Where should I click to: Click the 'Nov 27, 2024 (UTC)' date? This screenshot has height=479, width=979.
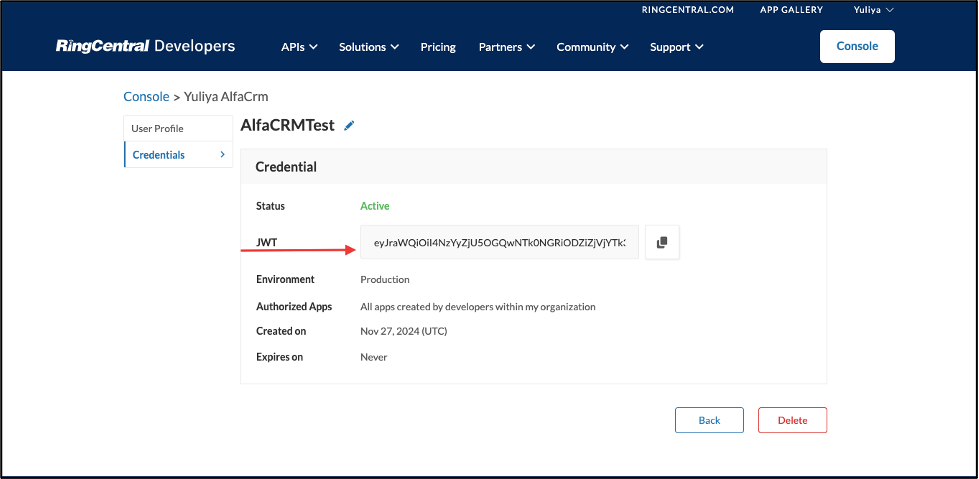click(x=403, y=332)
